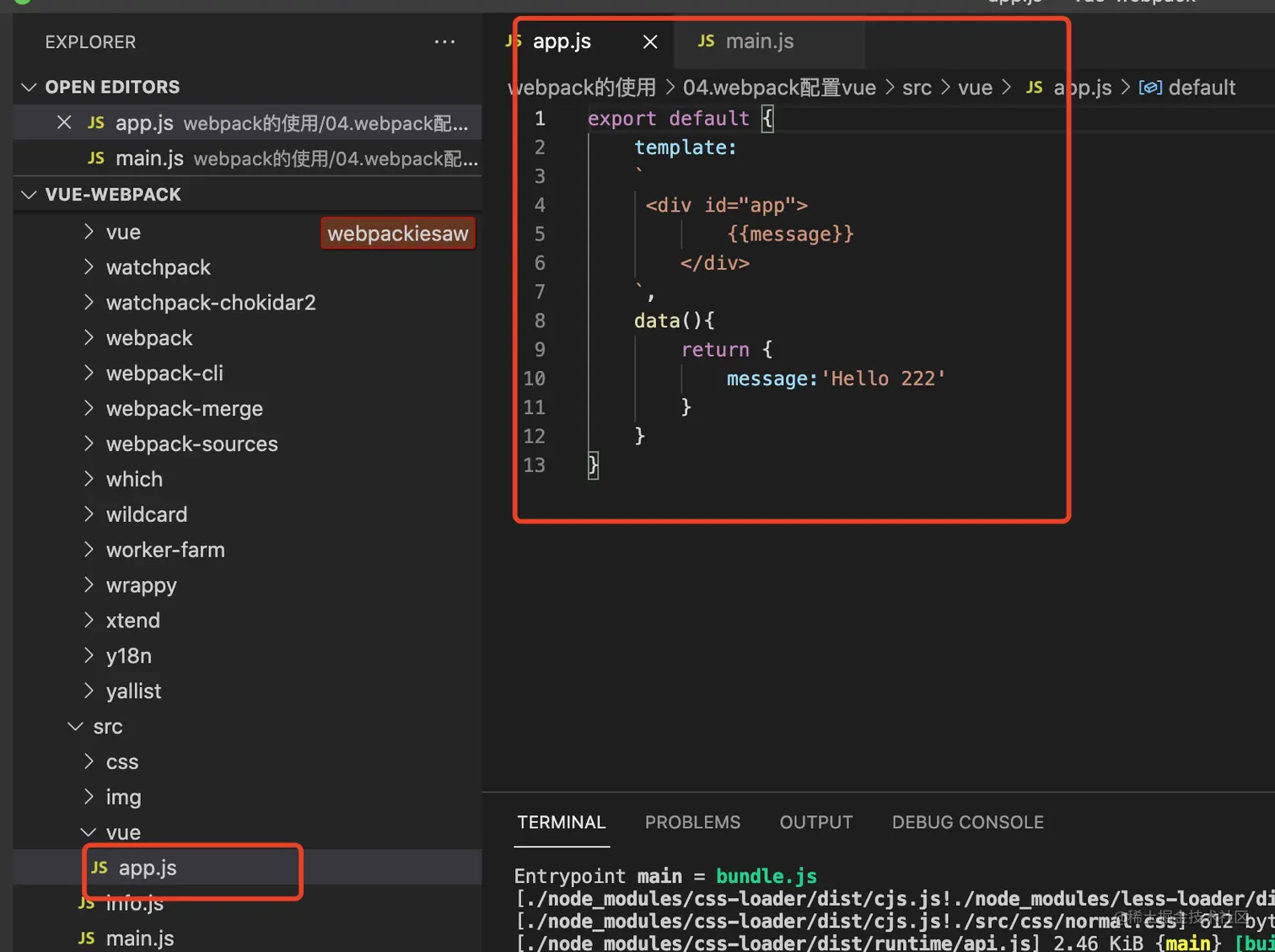Screen dimensions: 1275x952
Task: Close the app.js editor tab
Action: coord(650,41)
